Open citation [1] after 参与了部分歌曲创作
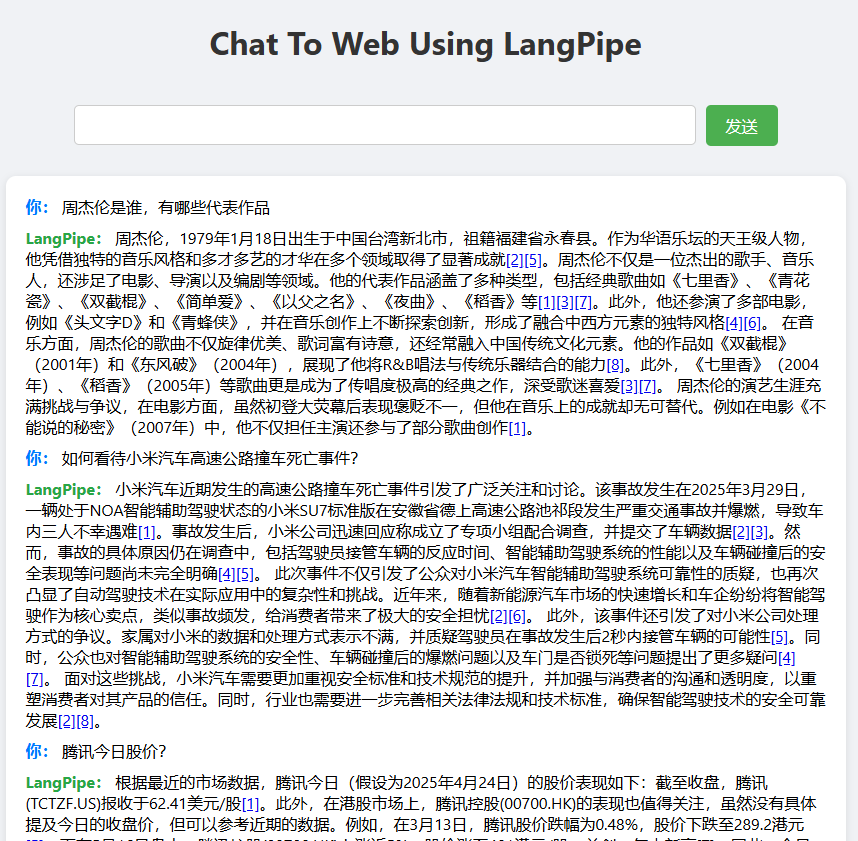 coord(517,428)
